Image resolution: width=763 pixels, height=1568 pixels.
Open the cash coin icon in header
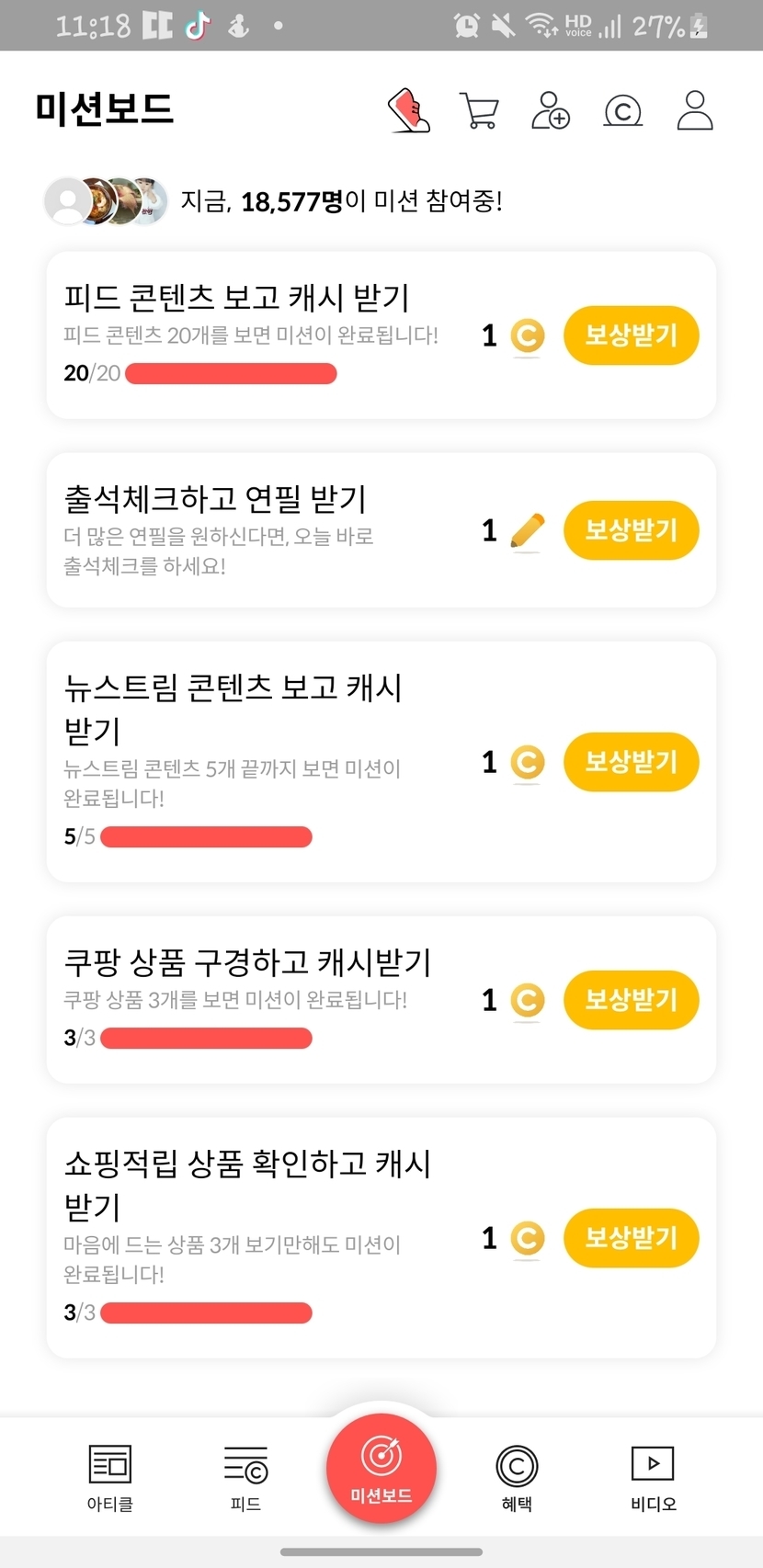pyautogui.click(x=622, y=111)
